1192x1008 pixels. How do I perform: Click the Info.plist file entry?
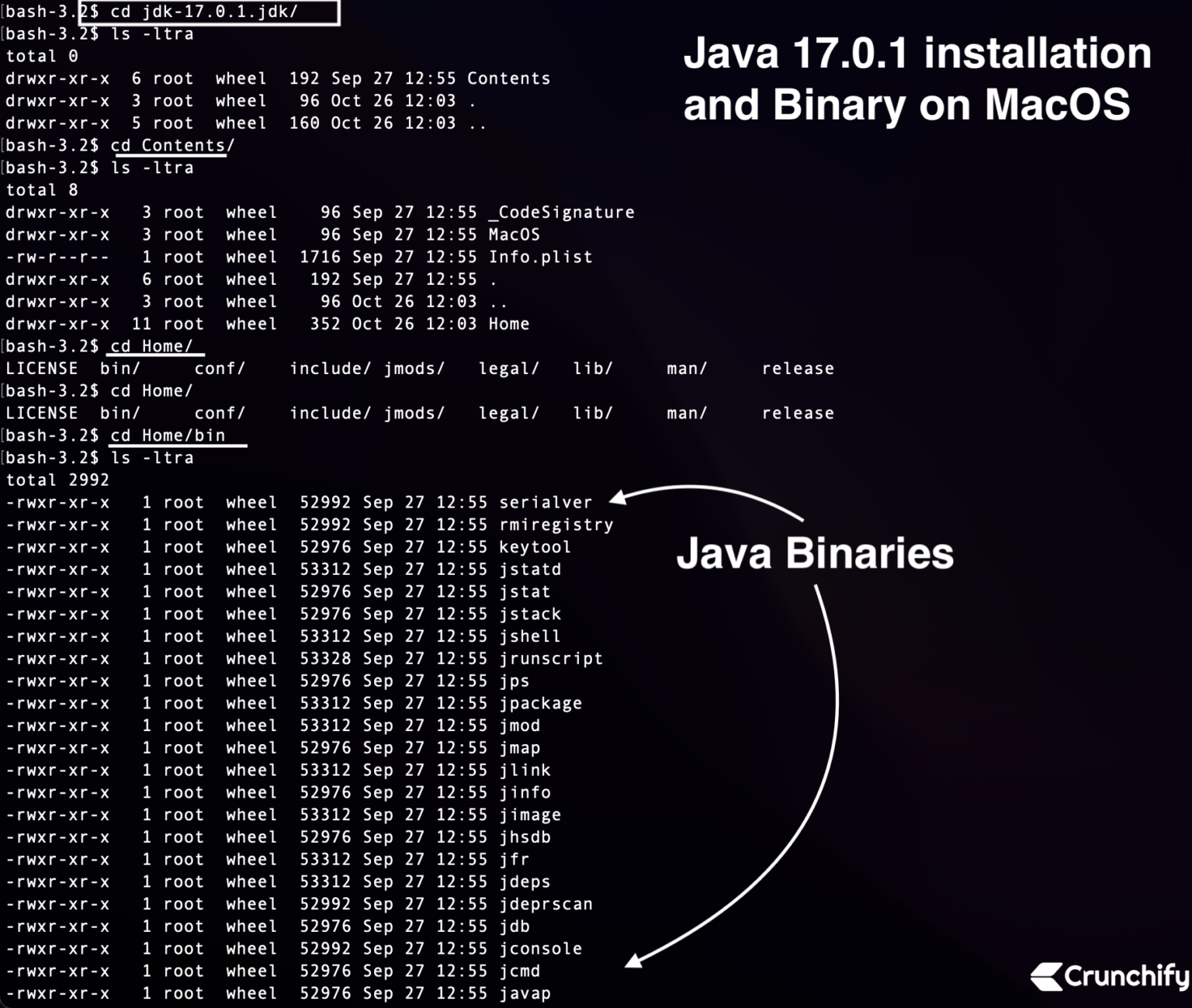click(x=540, y=257)
